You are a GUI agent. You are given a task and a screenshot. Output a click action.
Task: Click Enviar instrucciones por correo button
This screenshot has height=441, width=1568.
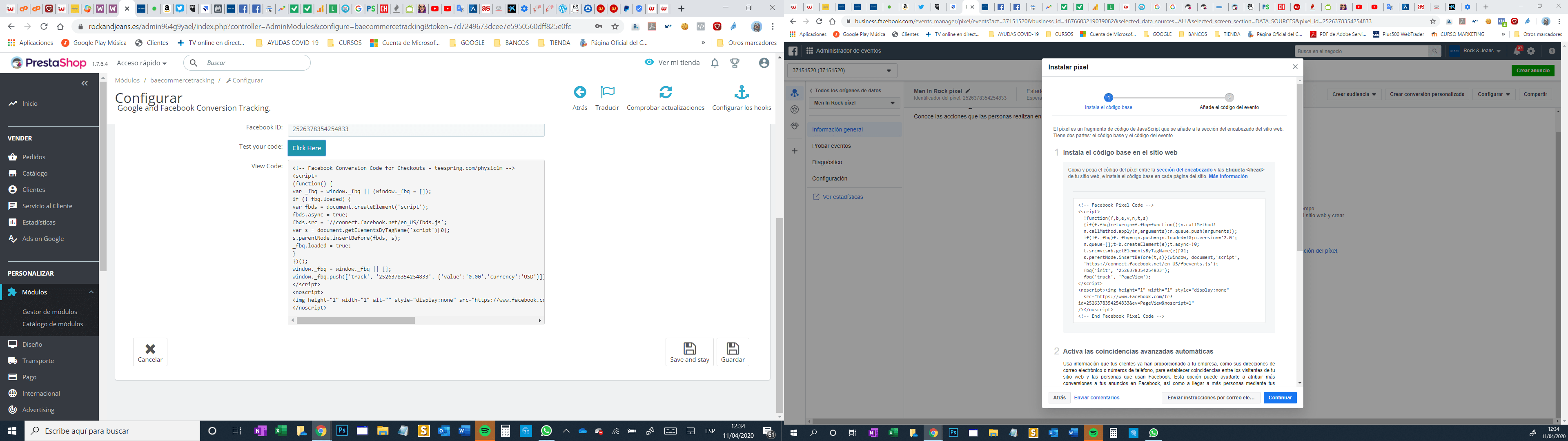click(x=1210, y=398)
